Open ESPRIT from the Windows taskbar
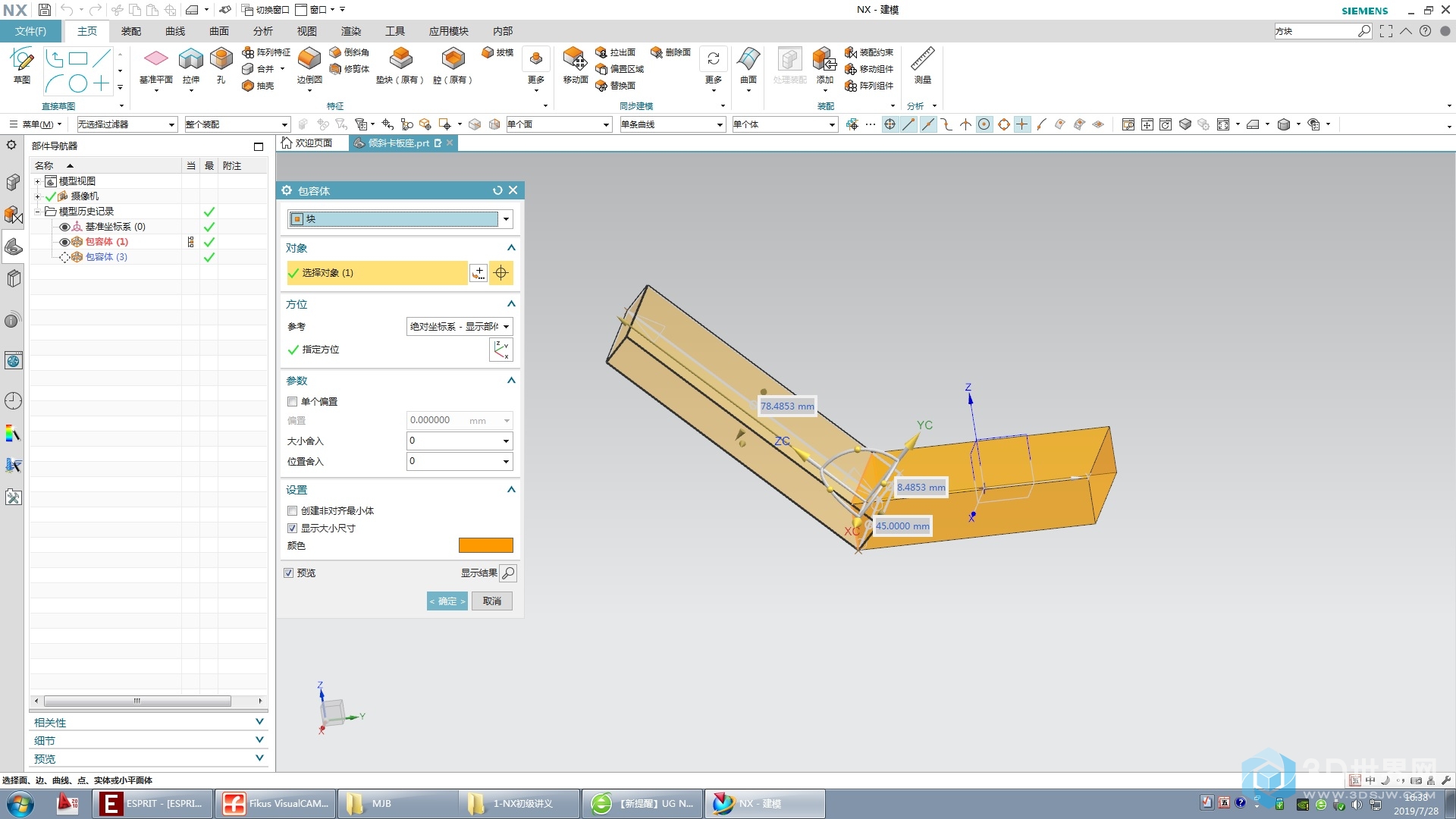The width and height of the screenshot is (1456, 819). (x=152, y=804)
